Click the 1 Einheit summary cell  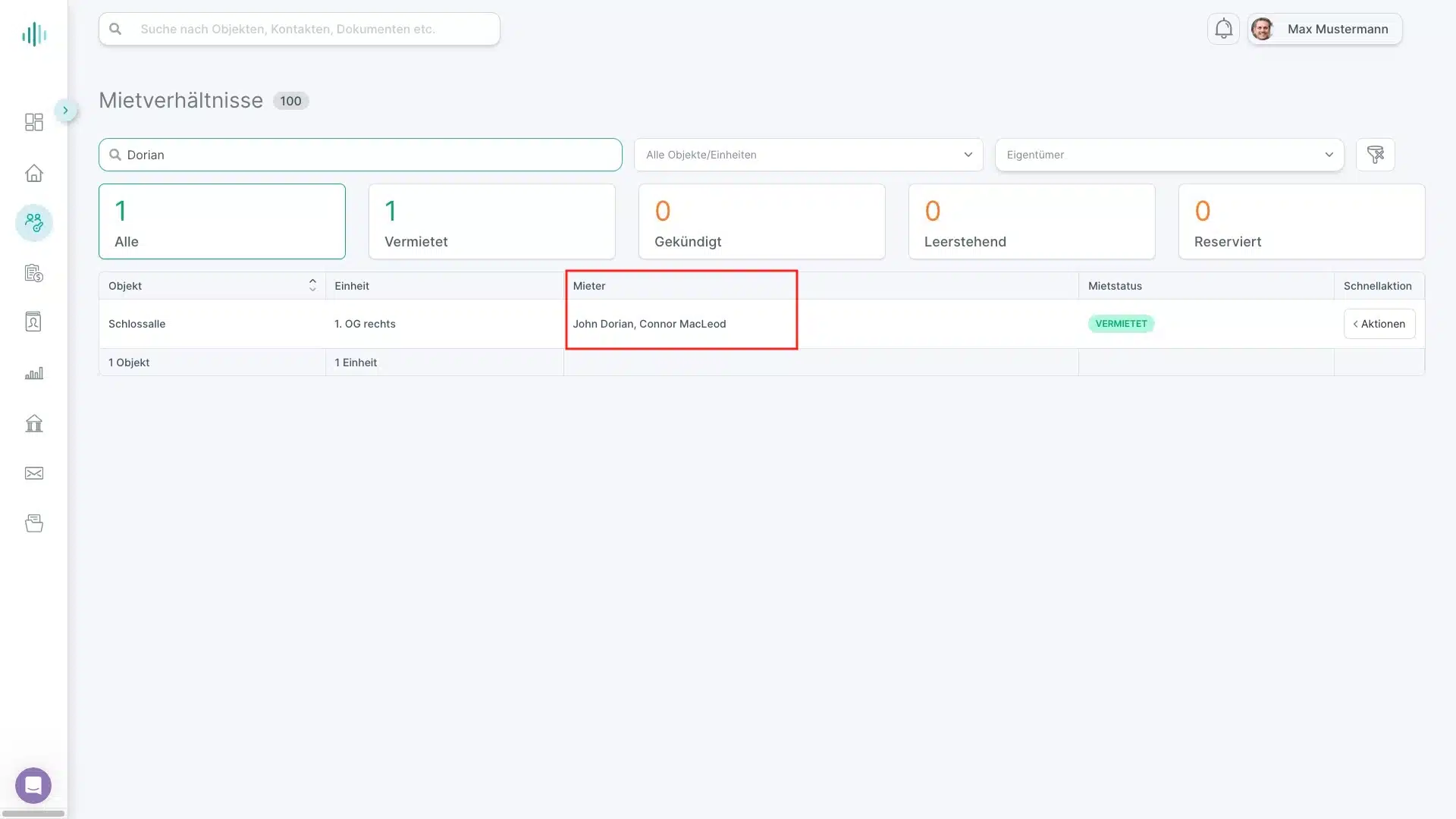(444, 362)
